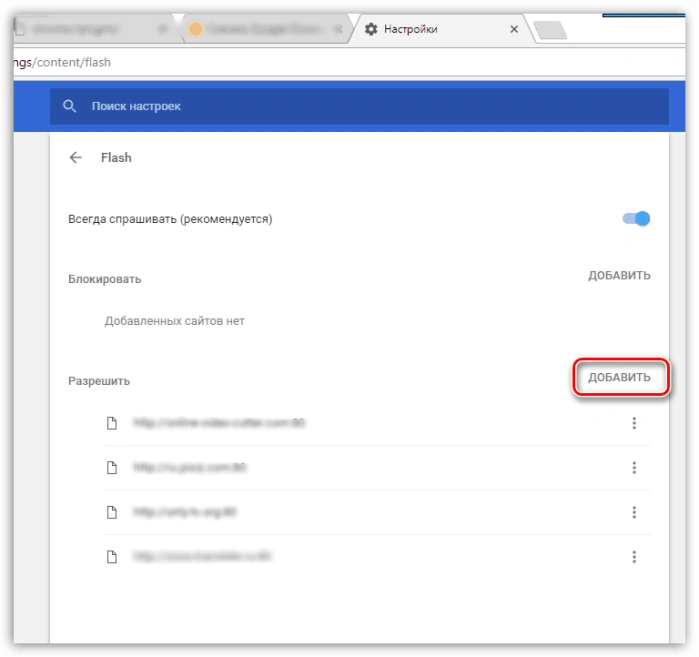Click page icon of second allowed site
Image resolution: width=699 pixels, height=657 pixels.
112,467
